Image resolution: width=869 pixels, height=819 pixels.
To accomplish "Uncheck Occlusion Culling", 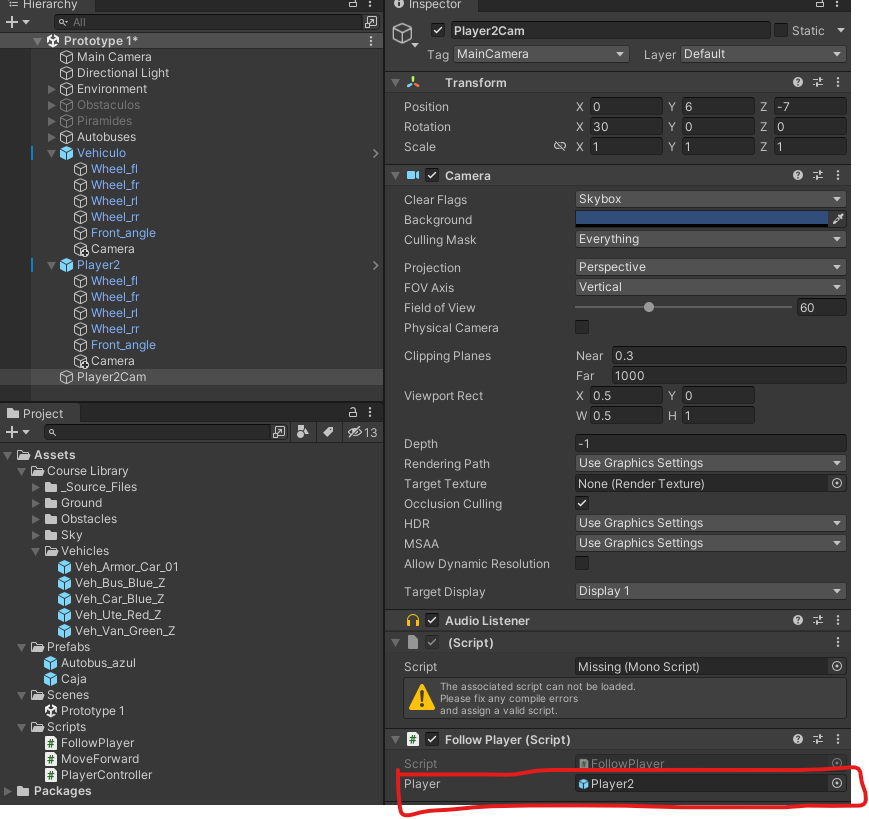I will coord(582,503).
